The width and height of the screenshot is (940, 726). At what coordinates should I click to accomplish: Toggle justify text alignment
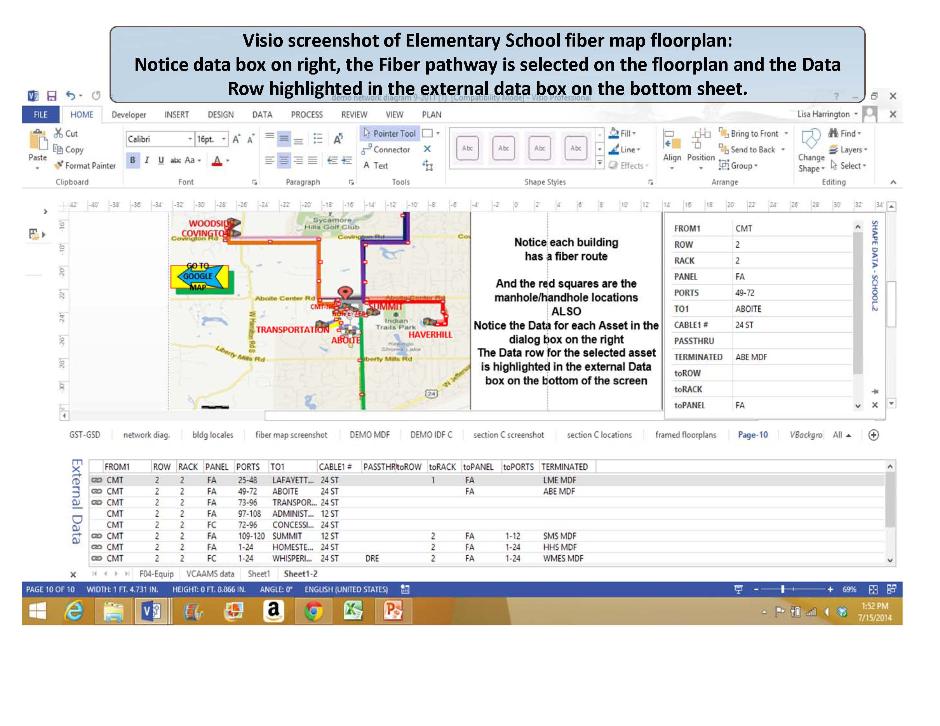[312, 160]
